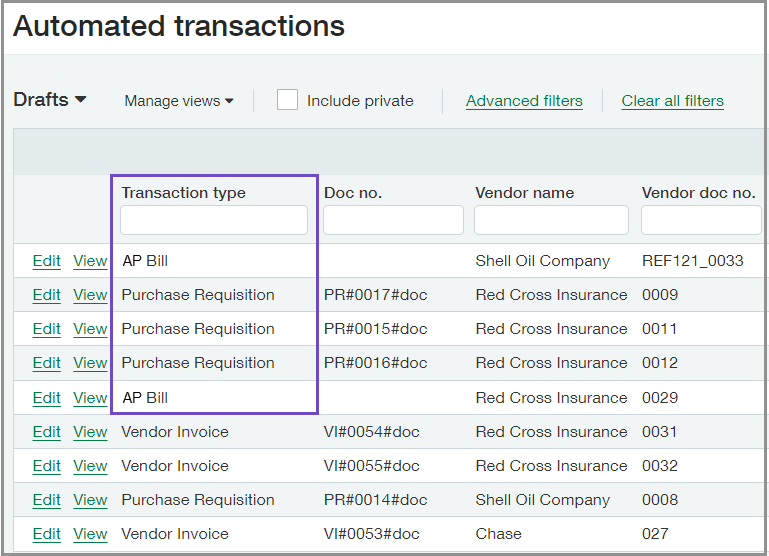Screen dimensions: 769x556
Task: Expand the Manage views menu
Action: pos(179,101)
